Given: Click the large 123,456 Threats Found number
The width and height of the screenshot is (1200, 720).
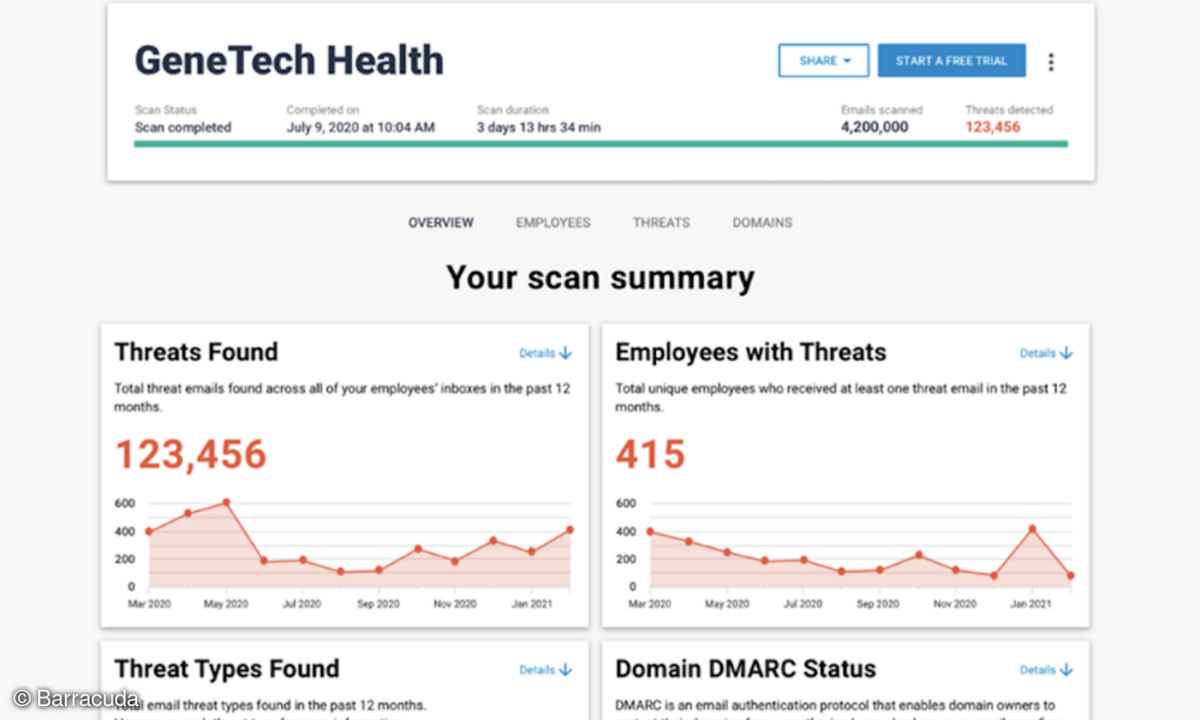Looking at the screenshot, I should click(x=191, y=455).
